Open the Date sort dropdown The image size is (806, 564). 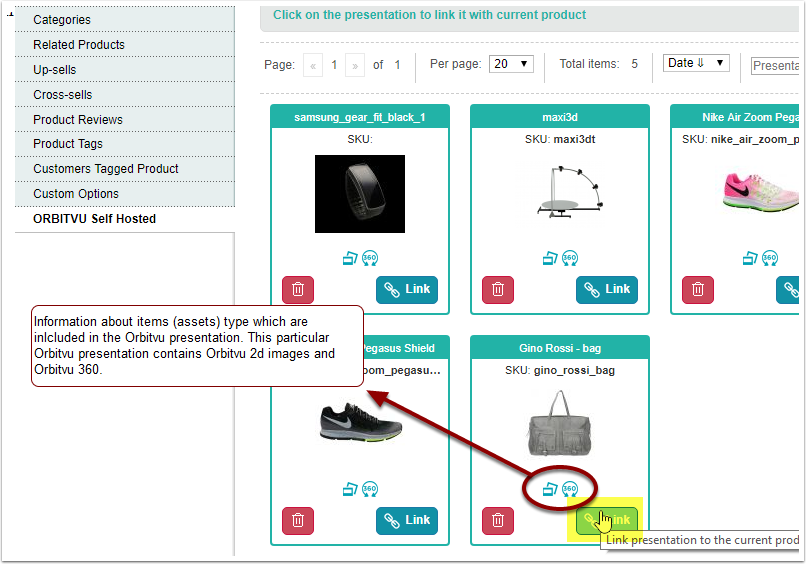695,63
